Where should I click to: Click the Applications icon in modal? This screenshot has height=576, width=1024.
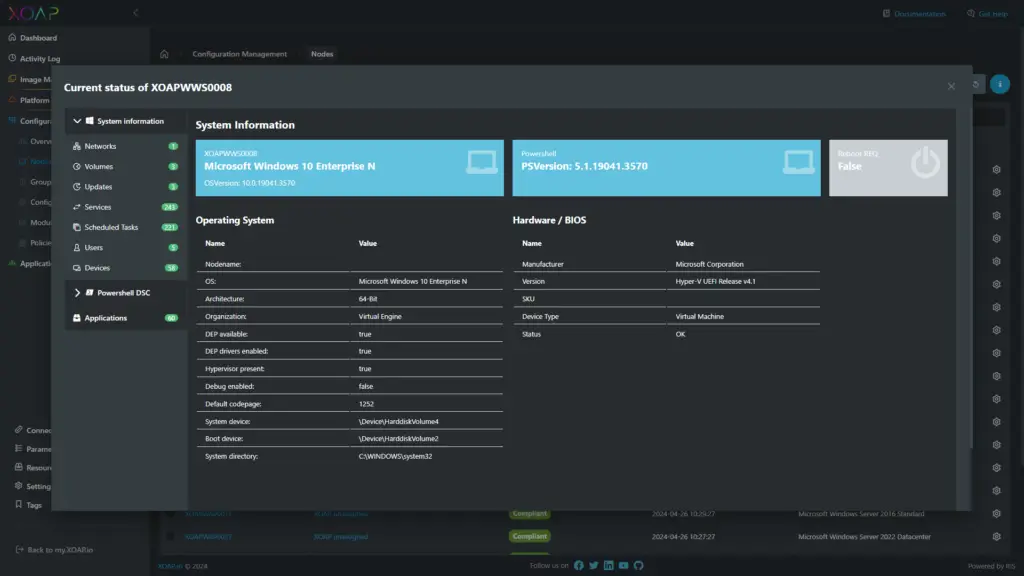(76, 318)
